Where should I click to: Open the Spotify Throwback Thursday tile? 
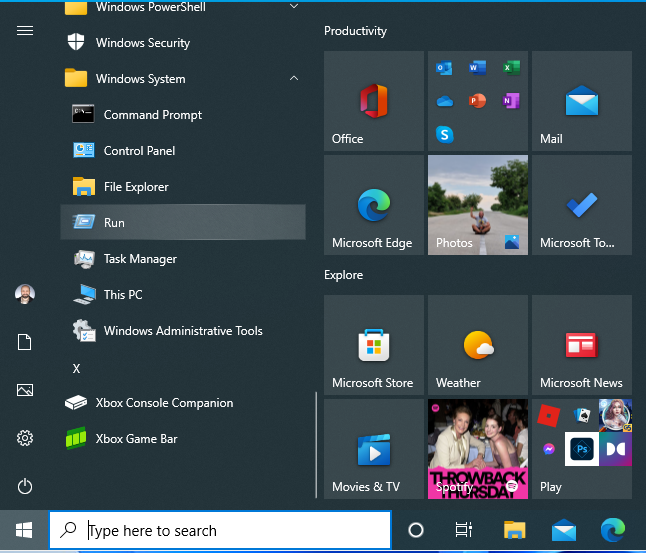tap(477, 449)
